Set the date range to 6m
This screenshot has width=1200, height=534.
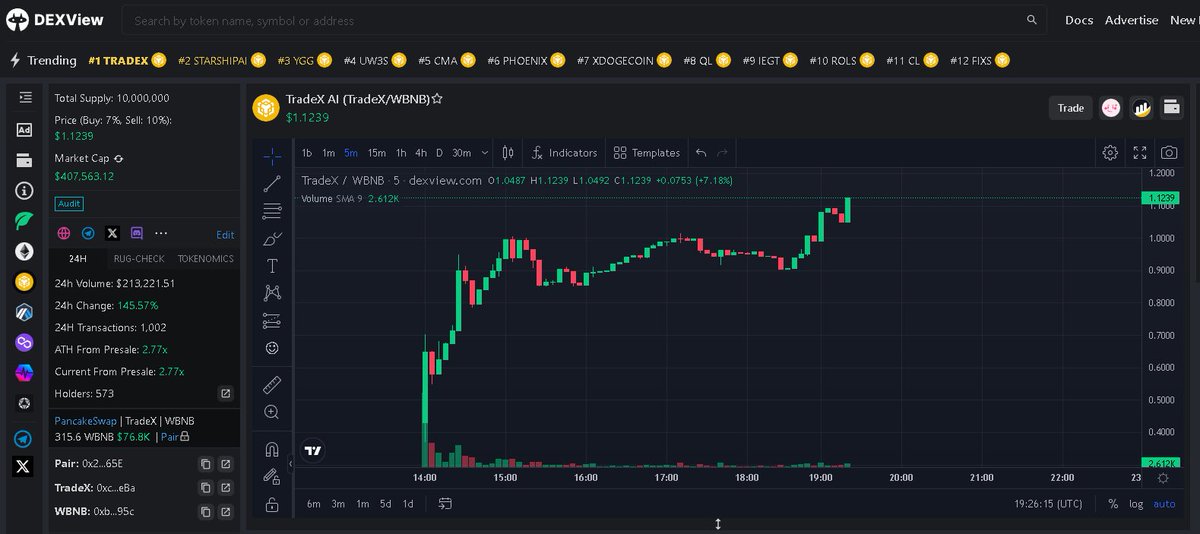pos(314,503)
